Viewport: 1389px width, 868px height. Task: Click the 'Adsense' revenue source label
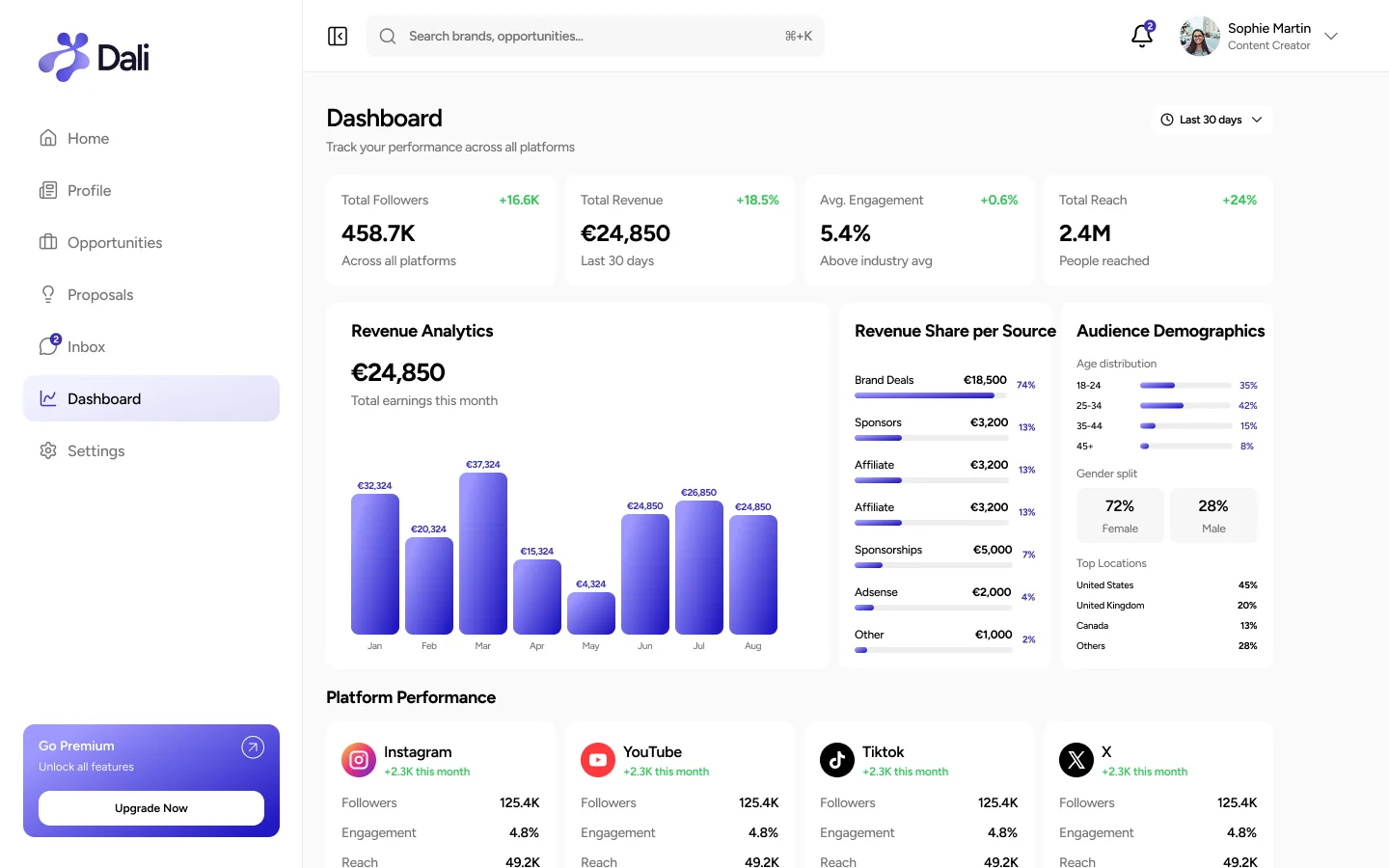pos(876,592)
